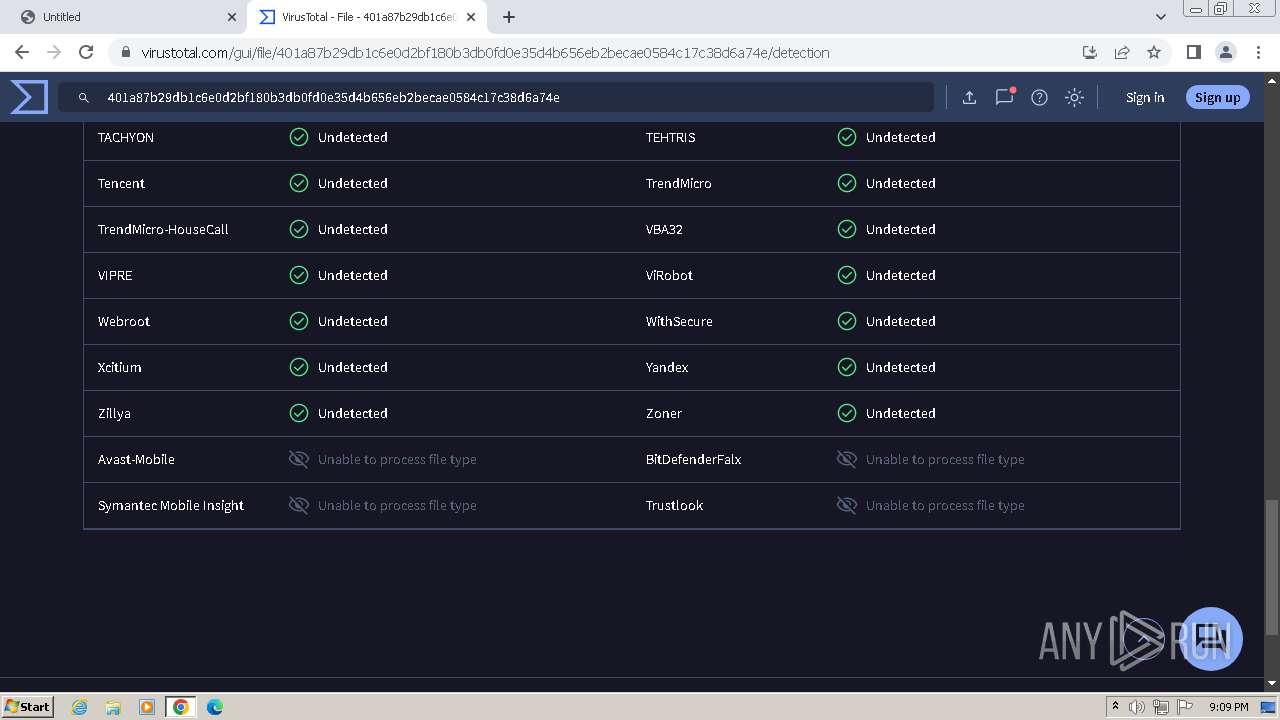Open the Chrome profile icon
The width and height of the screenshot is (1280, 720).
click(1225, 52)
